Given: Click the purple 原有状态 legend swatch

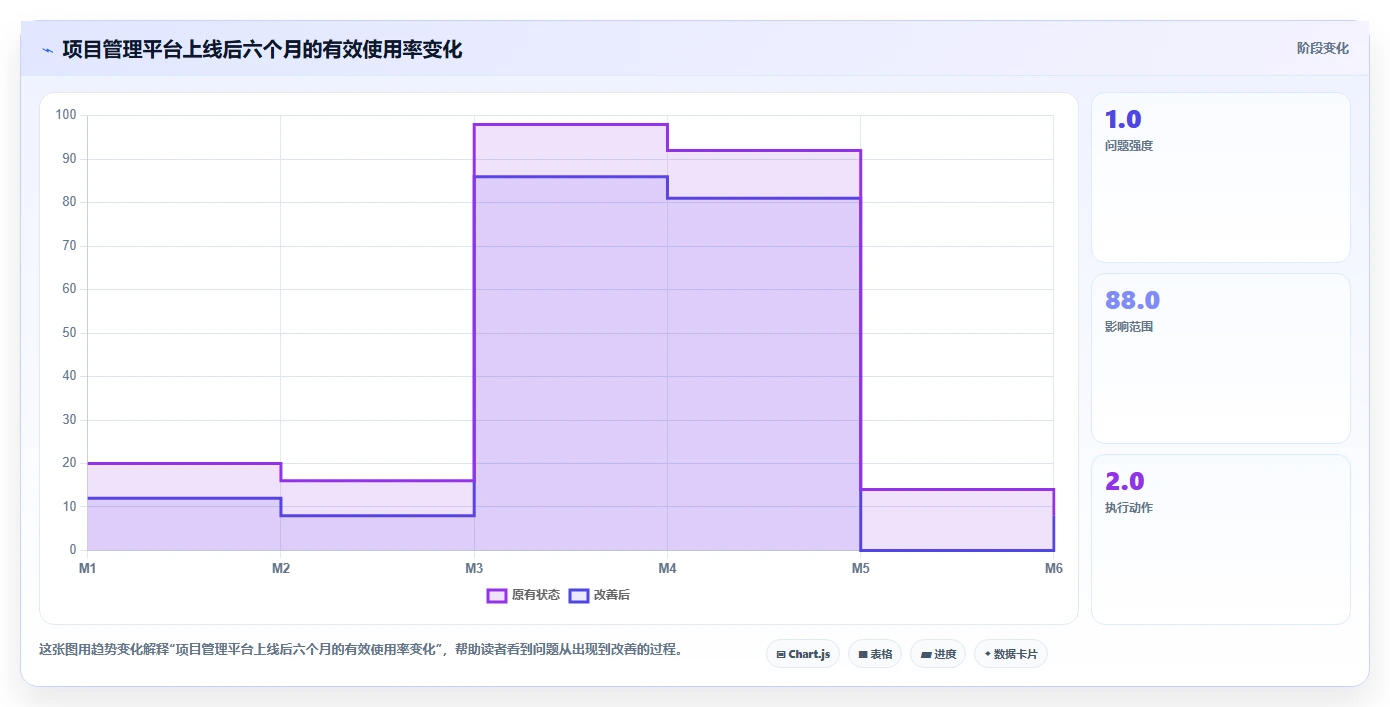Looking at the screenshot, I should pos(497,595).
